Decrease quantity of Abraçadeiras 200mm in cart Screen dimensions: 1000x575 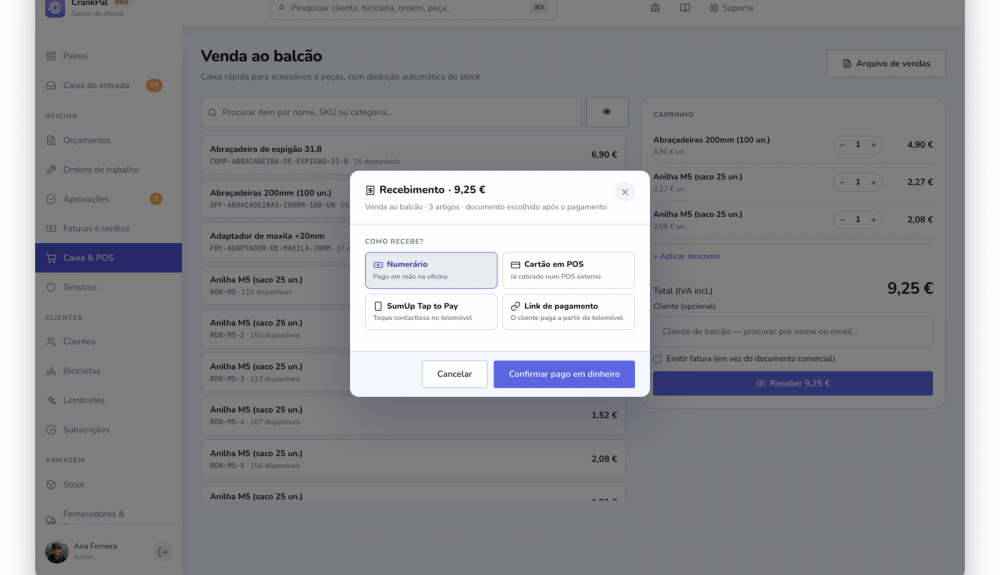(x=842, y=145)
